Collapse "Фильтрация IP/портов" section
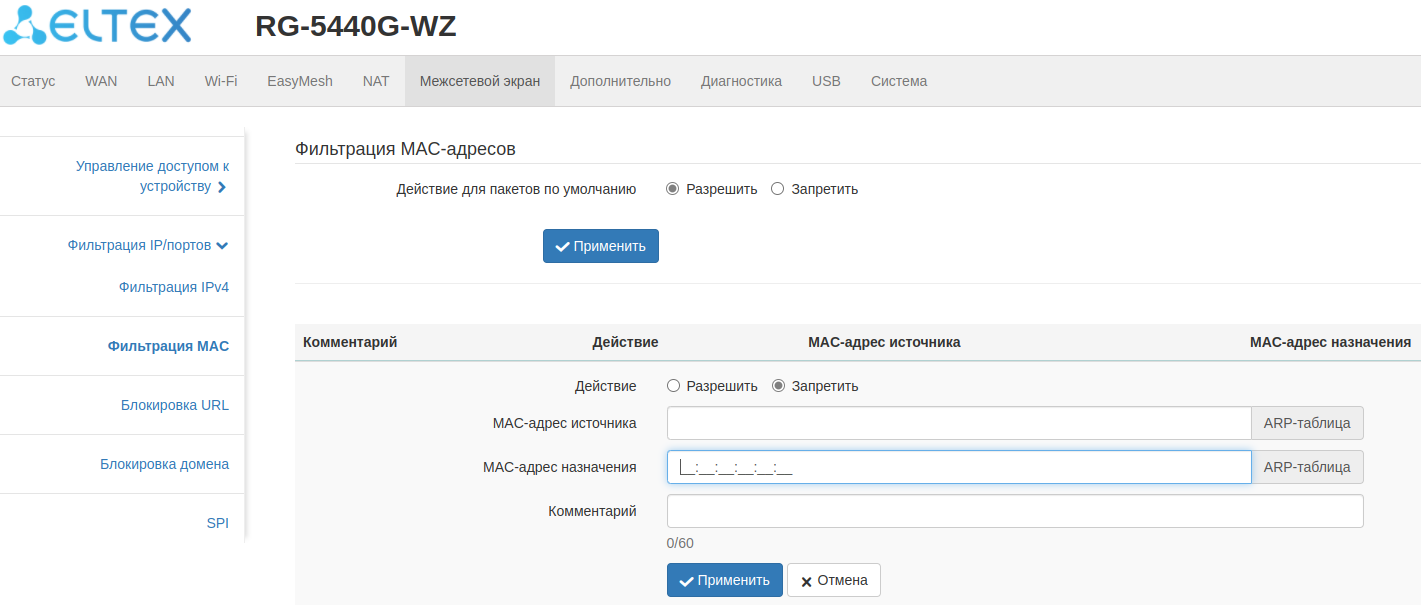 click(148, 245)
